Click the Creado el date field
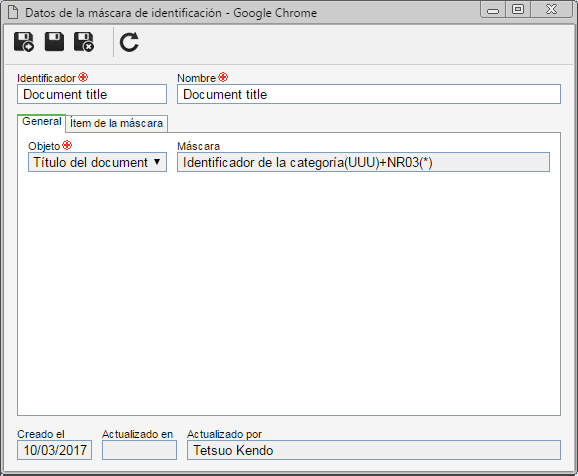578x476 pixels. [x=55, y=450]
